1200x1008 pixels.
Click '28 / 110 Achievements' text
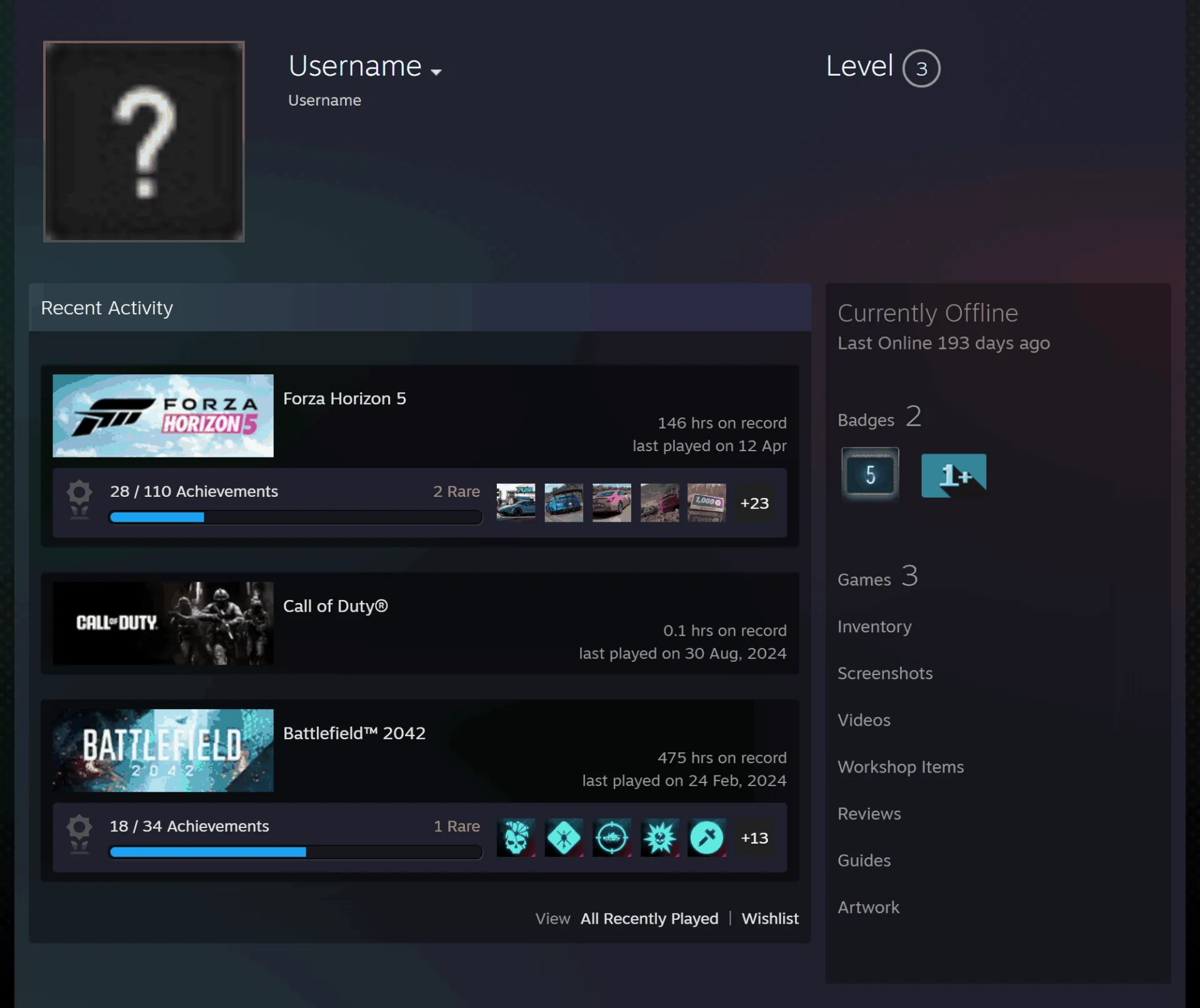coord(194,492)
